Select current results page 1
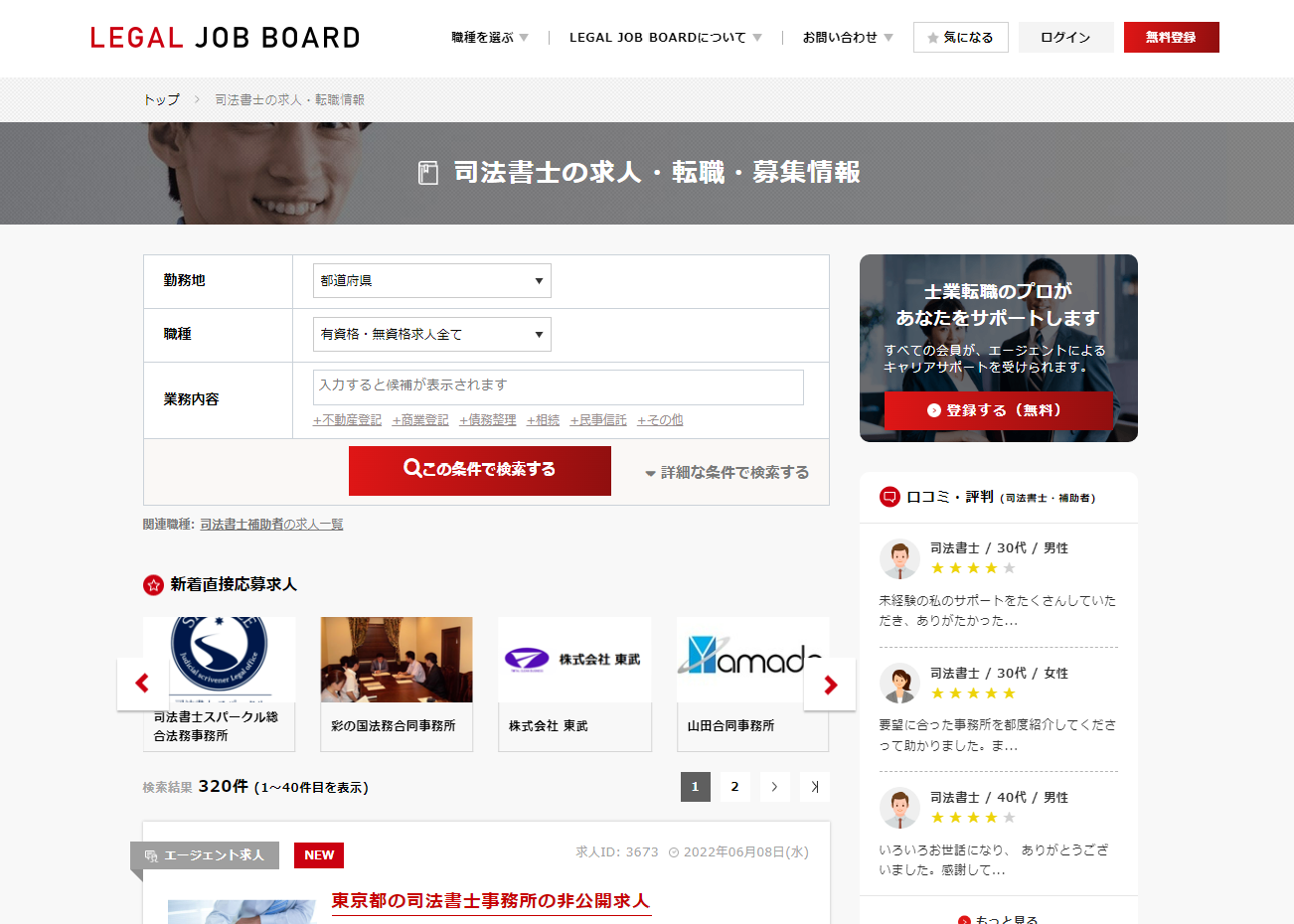Image resolution: width=1294 pixels, height=924 pixels. pyautogui.click(x=696, y=787)
